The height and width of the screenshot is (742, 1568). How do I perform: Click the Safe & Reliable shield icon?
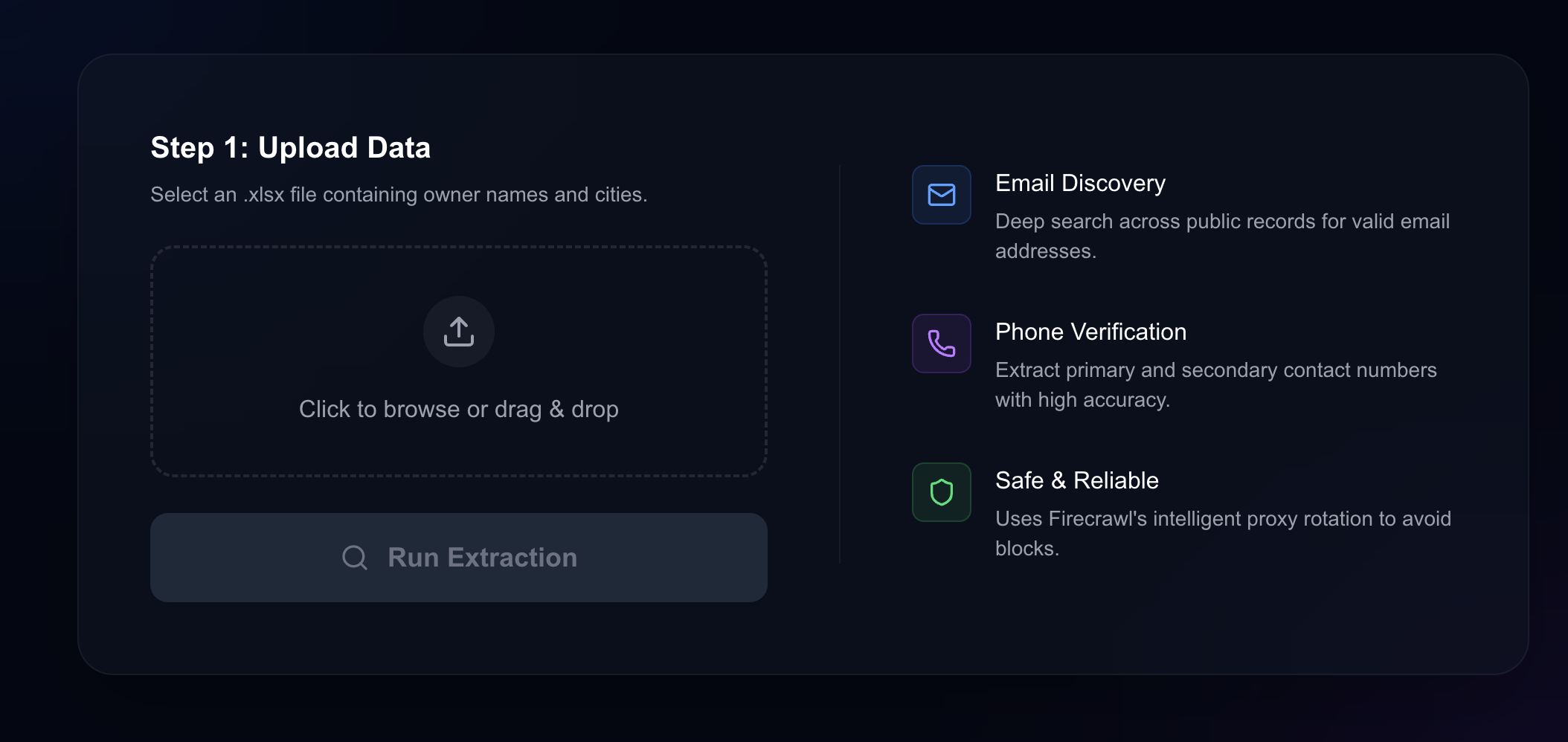pyautogui.click(x=941, y=492)
